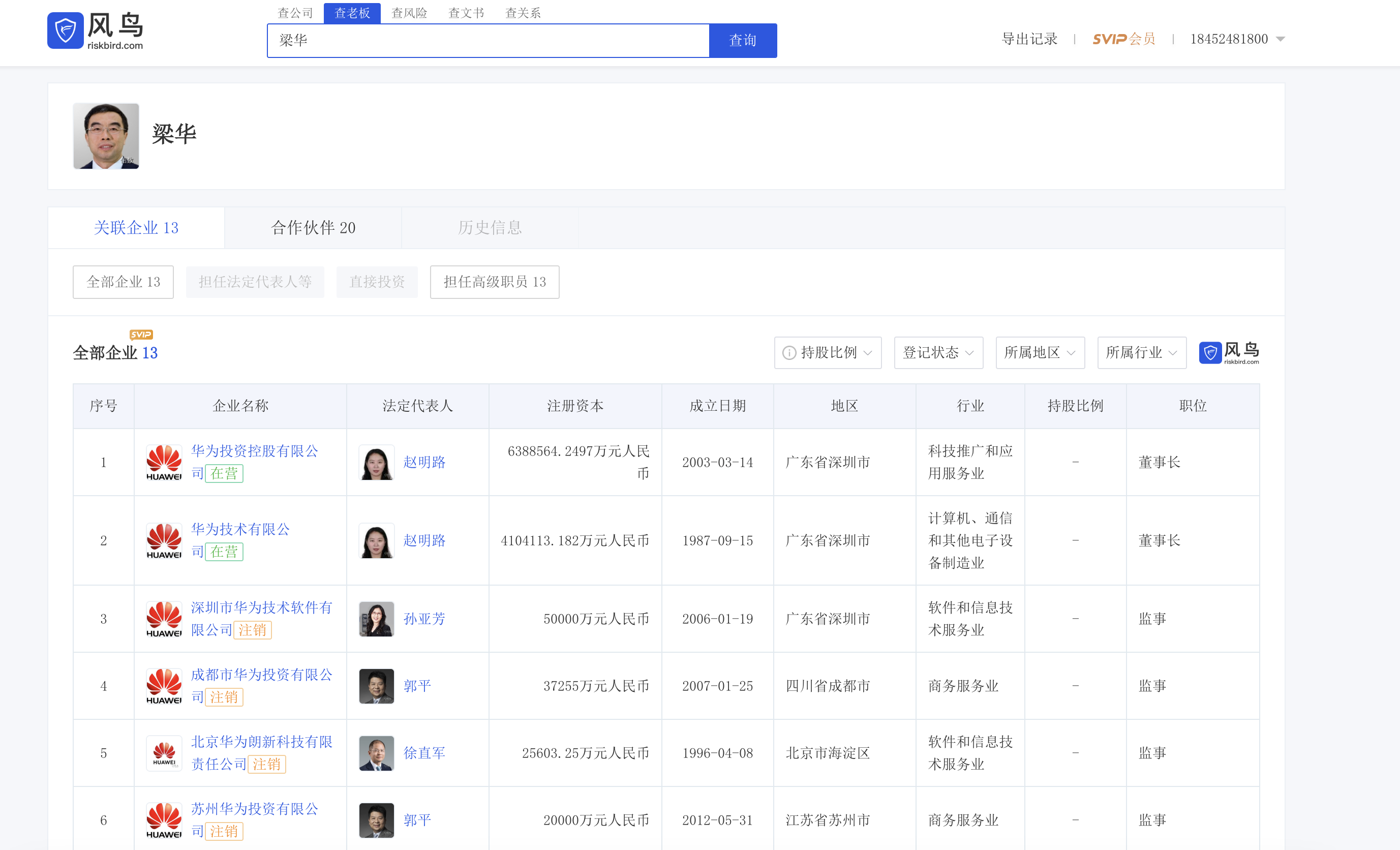Click the SVIP badge above 全部企业

pos(141,334)
